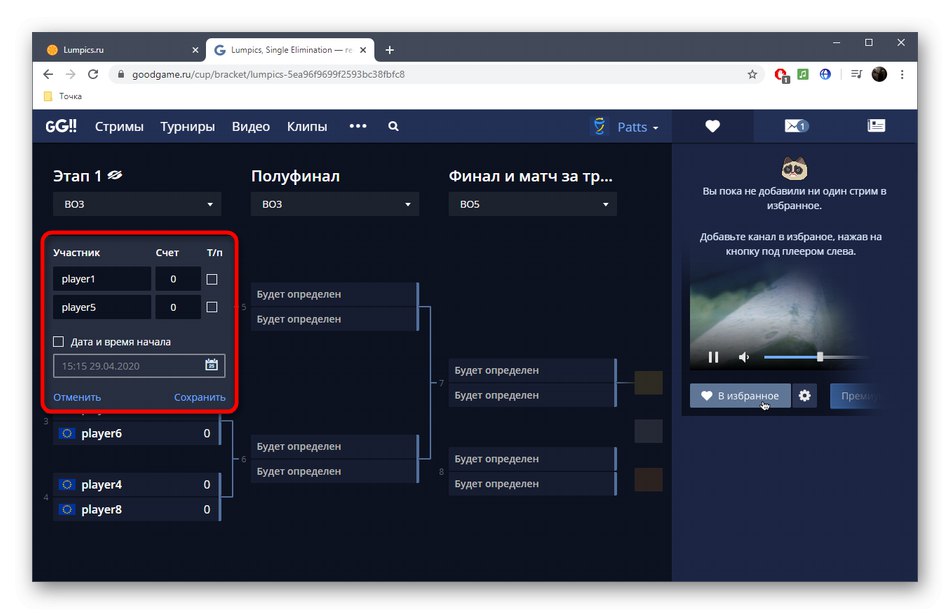
Task: Click the date and time input field
Action: pyautogui.click(x=139, y=365)
